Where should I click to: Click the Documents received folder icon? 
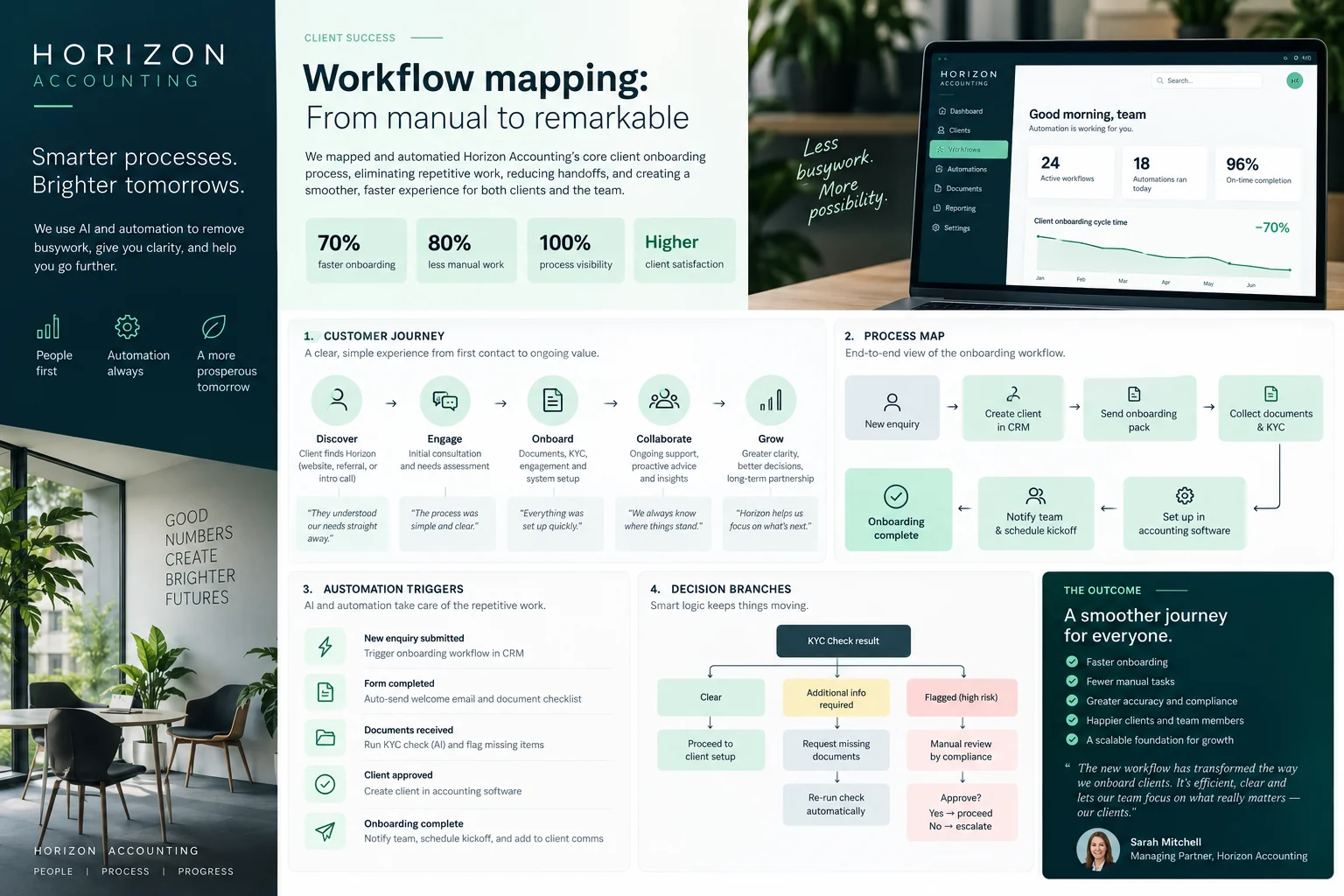(325, 738)
